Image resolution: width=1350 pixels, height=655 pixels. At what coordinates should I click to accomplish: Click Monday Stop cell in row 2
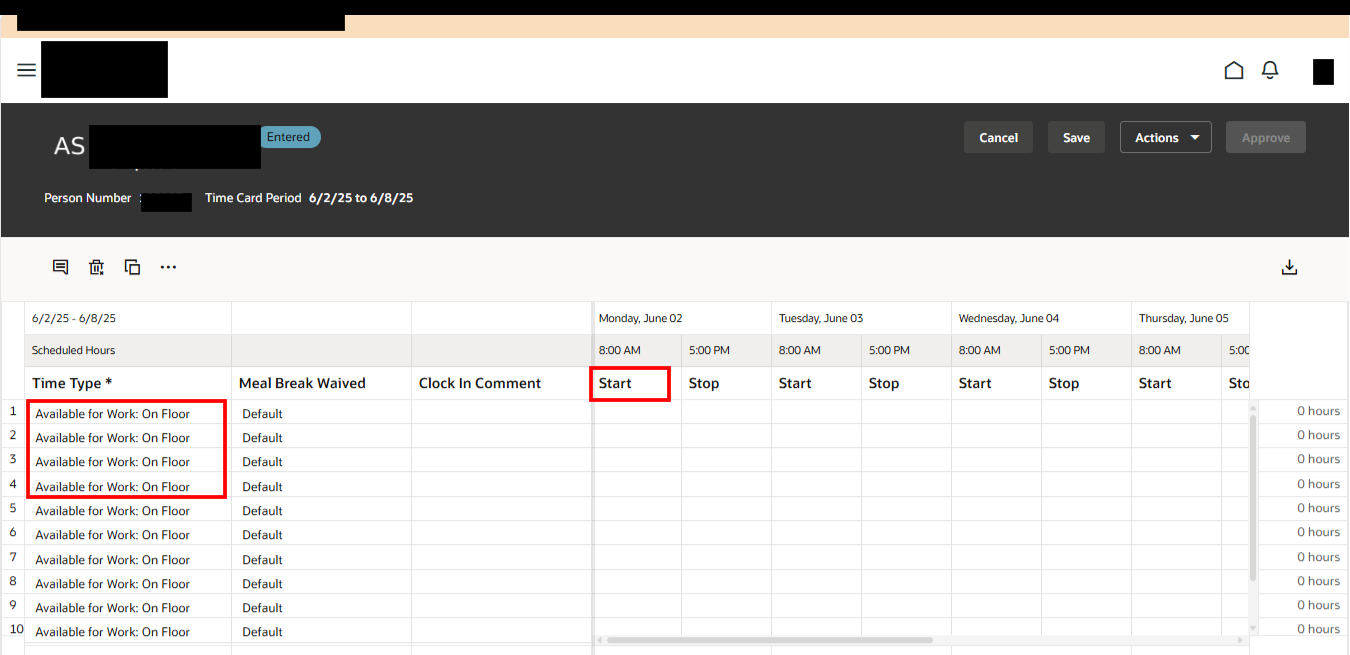coord(726,437)
